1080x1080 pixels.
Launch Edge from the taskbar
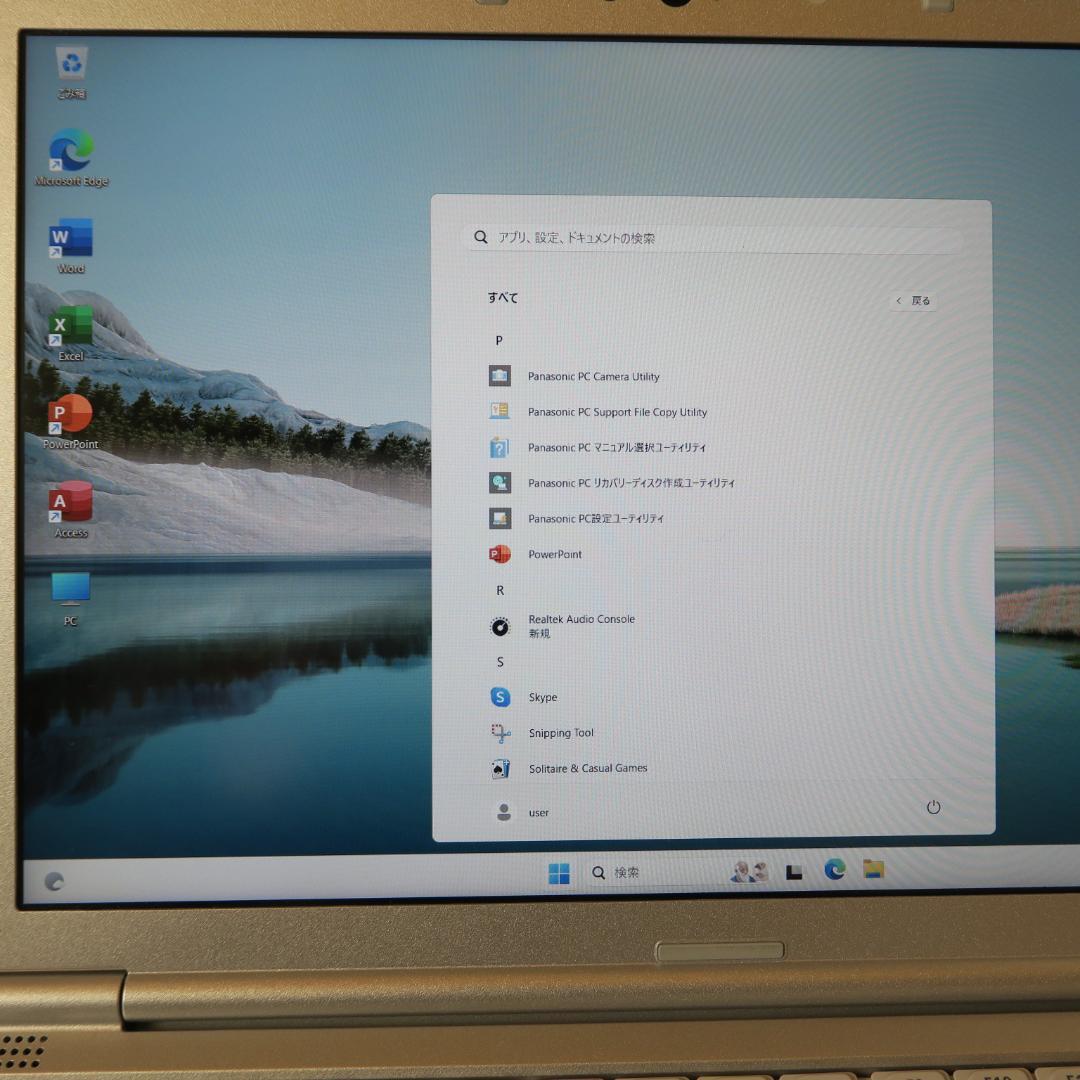[835, 871]
